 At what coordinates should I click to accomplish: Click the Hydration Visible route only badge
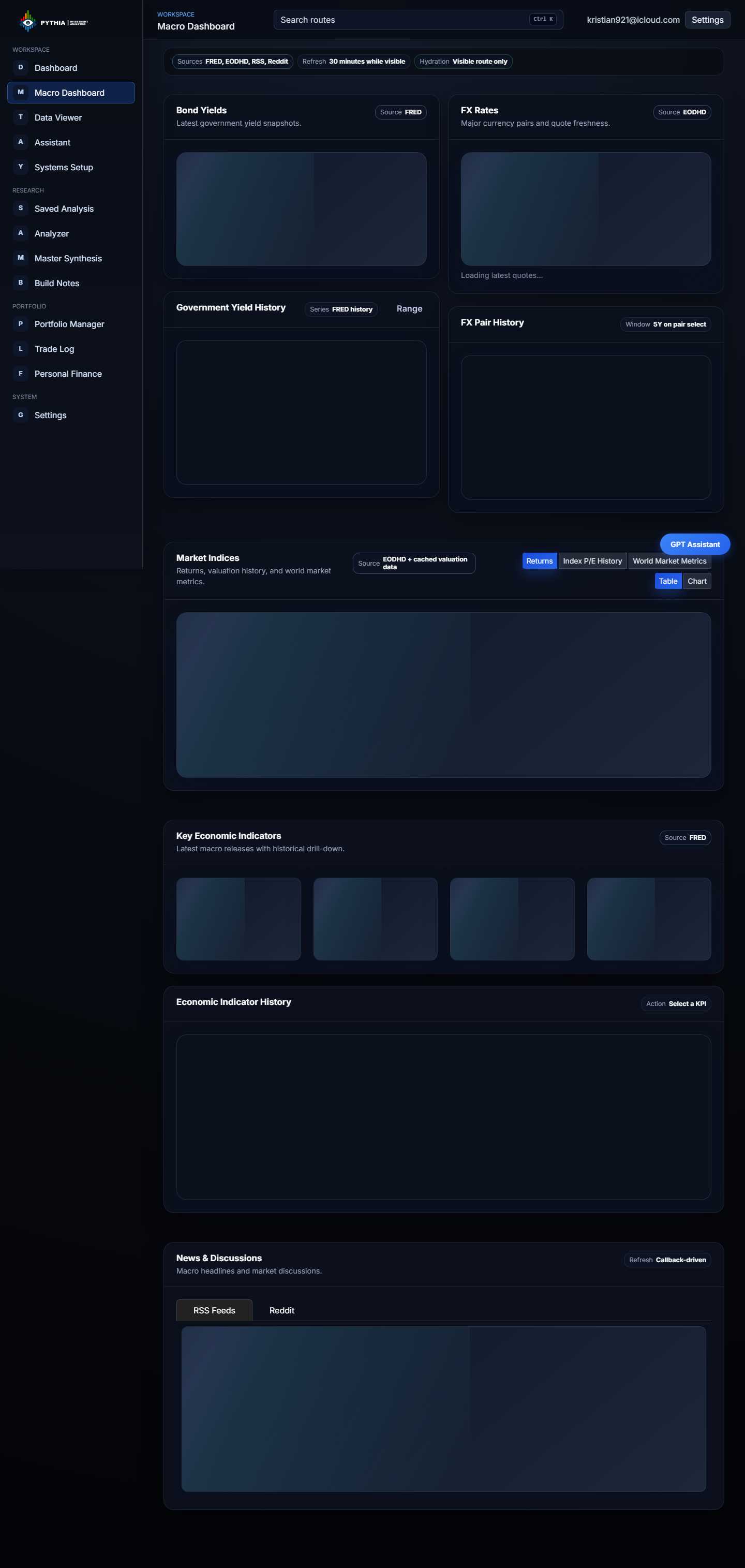(x=463, y=62)
